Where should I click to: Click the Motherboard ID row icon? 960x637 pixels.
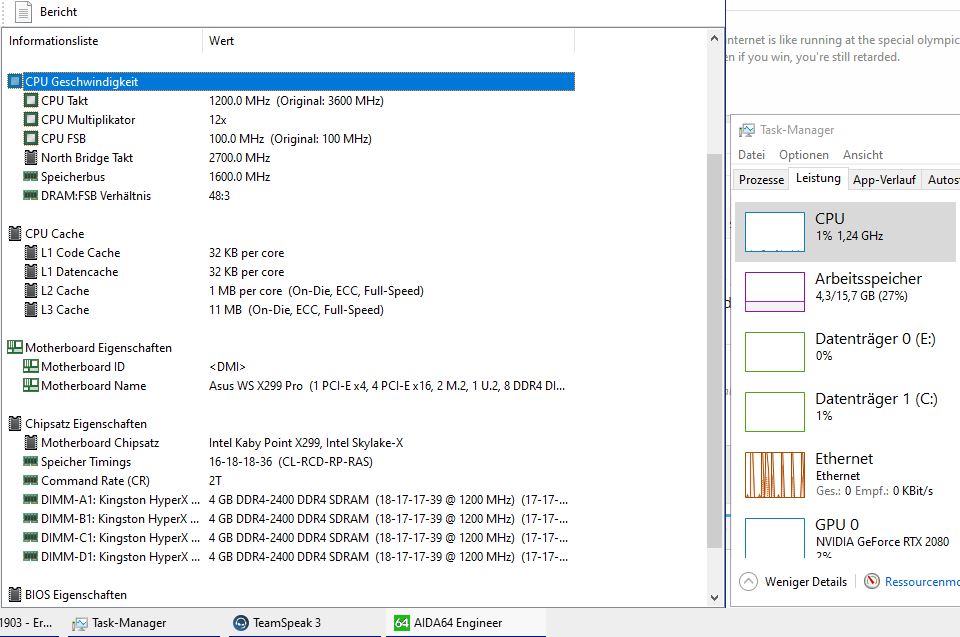click(31, 366)
